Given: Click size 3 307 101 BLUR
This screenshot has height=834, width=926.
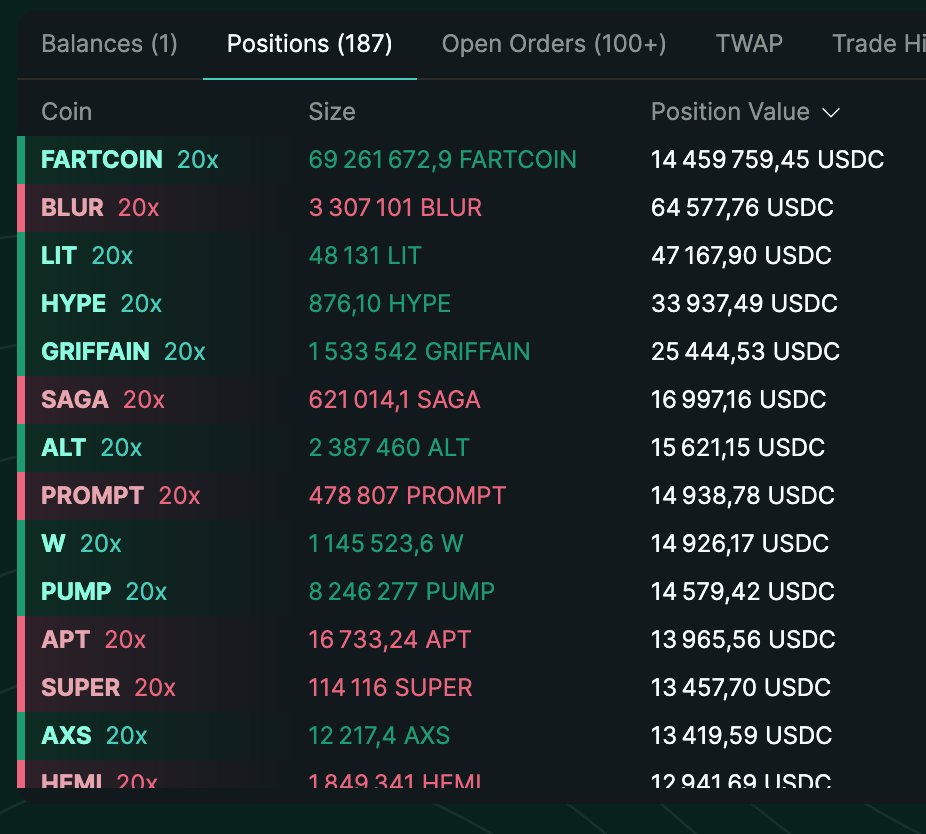Looking at the screenshot, I should (x=395, y=207).
